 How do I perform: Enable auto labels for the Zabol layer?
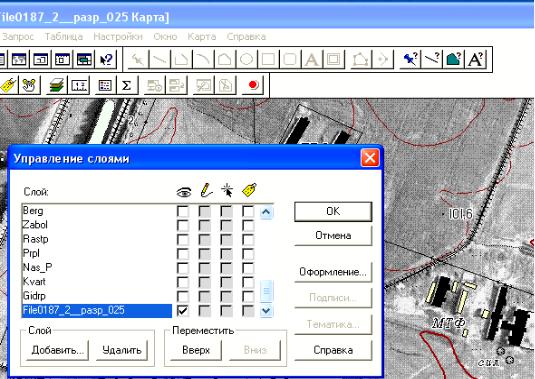tap(248, 225)
